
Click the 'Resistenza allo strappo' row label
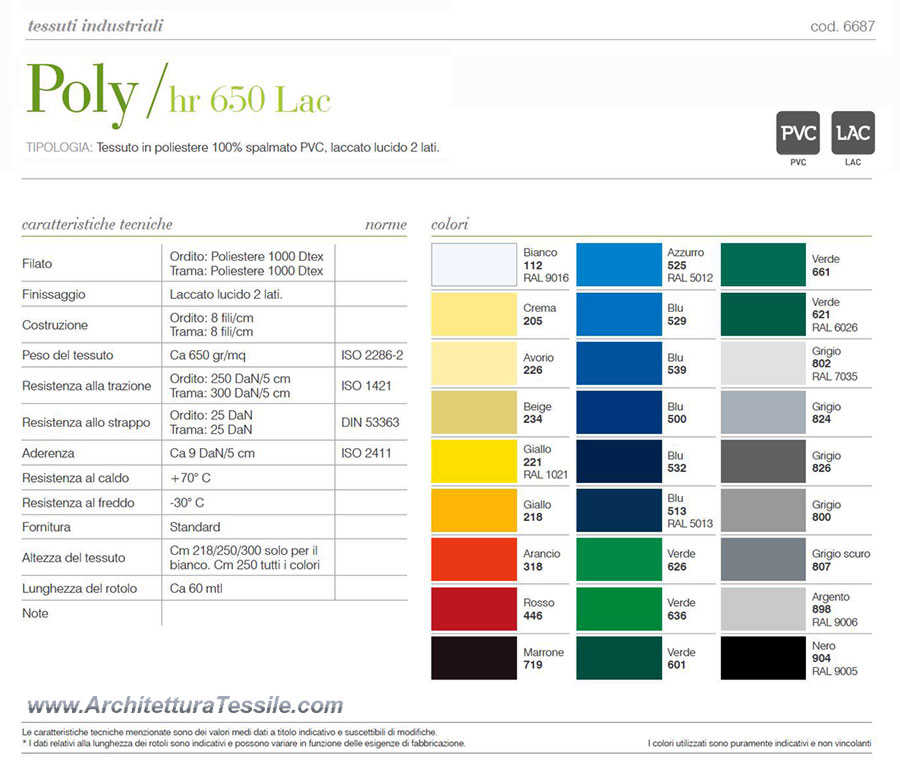[86, 422]
